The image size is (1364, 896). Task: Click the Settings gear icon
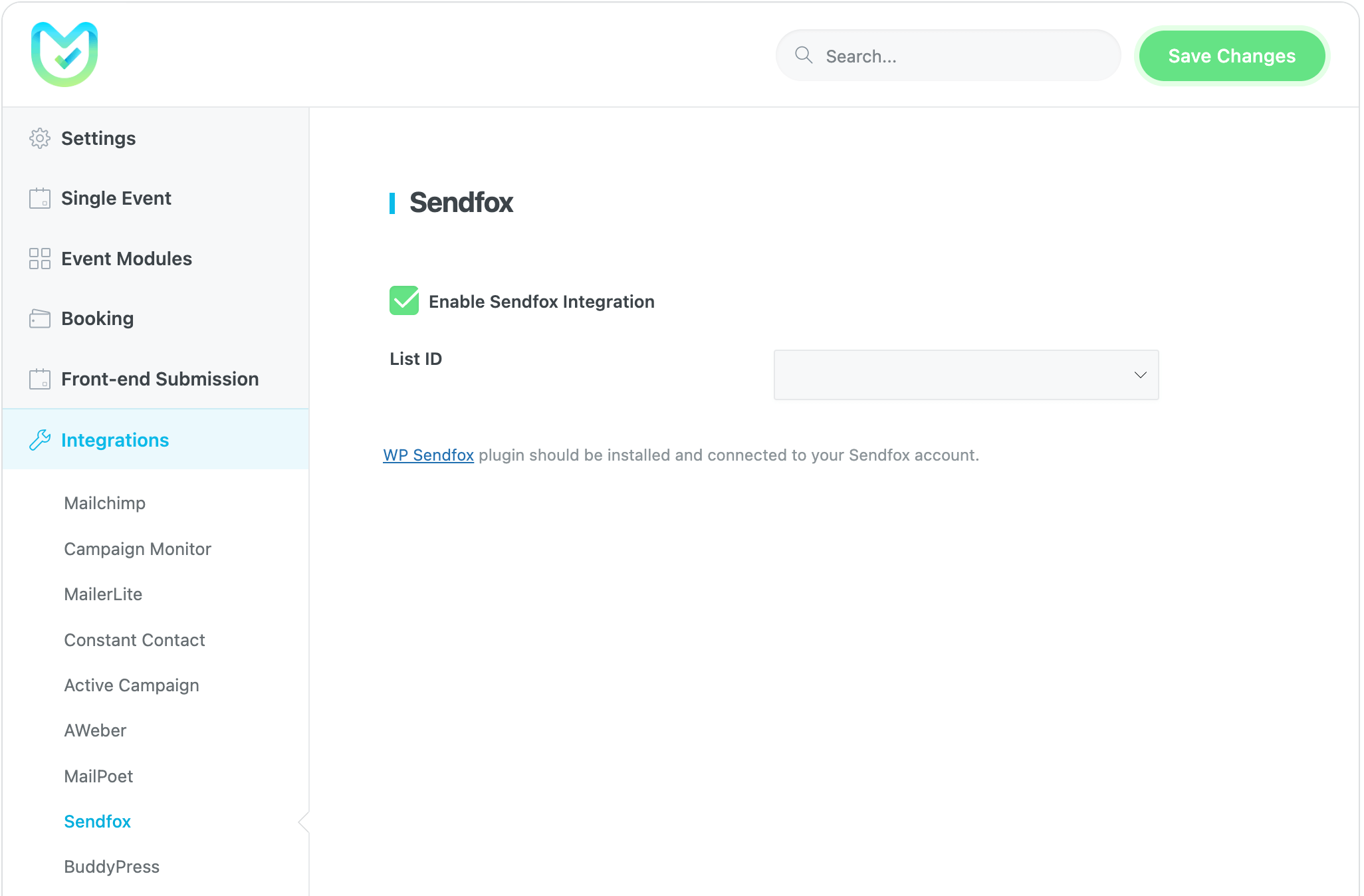pos(40,138)
